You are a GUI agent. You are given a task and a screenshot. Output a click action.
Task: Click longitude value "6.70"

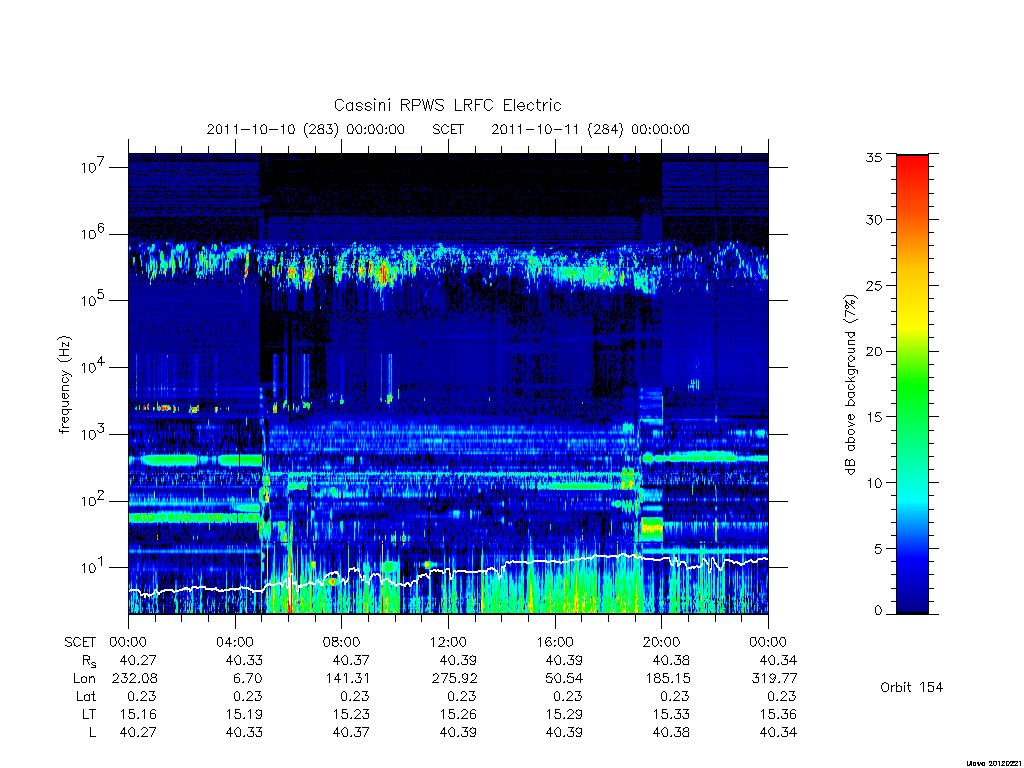[248, 679]
